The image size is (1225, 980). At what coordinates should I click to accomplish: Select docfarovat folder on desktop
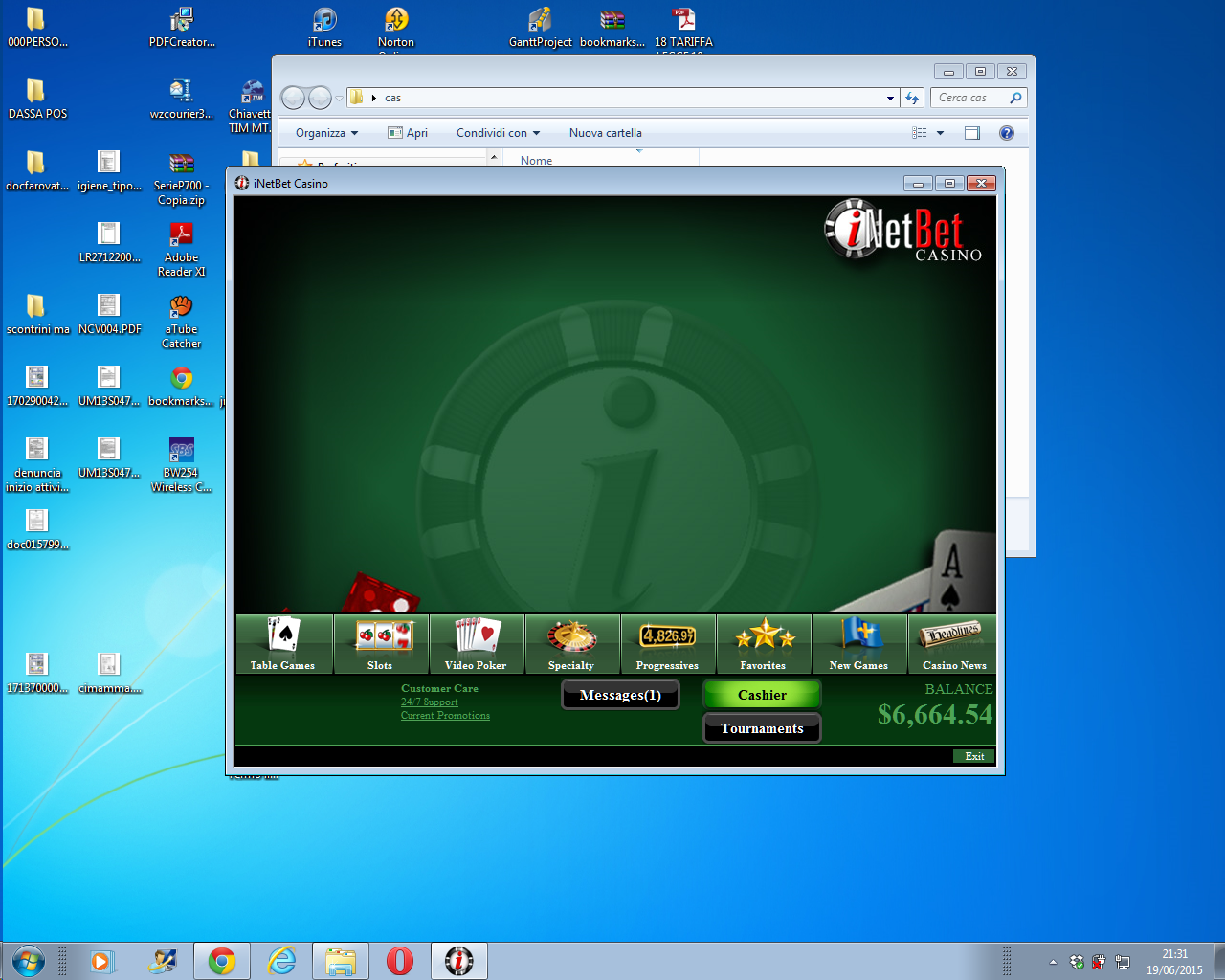tap(37, 170)
